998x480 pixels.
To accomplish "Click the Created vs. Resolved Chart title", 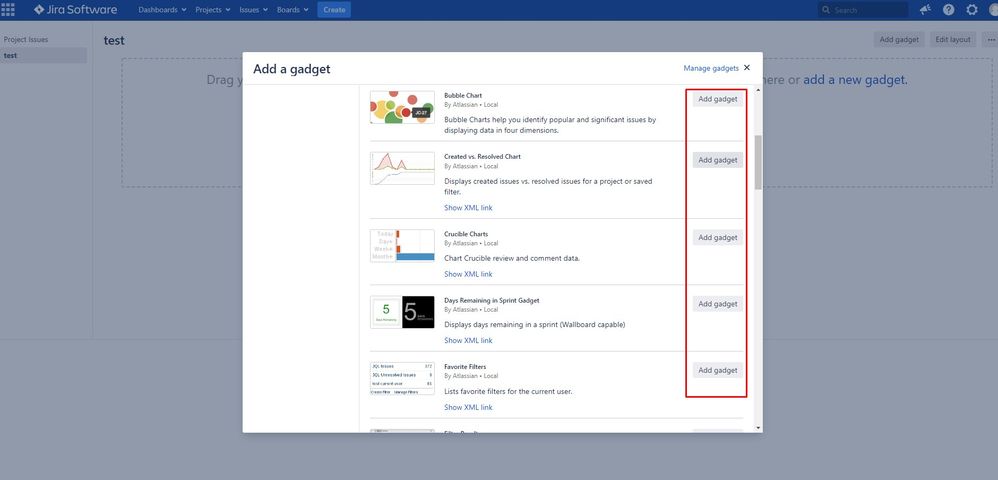I will [482, 157].
